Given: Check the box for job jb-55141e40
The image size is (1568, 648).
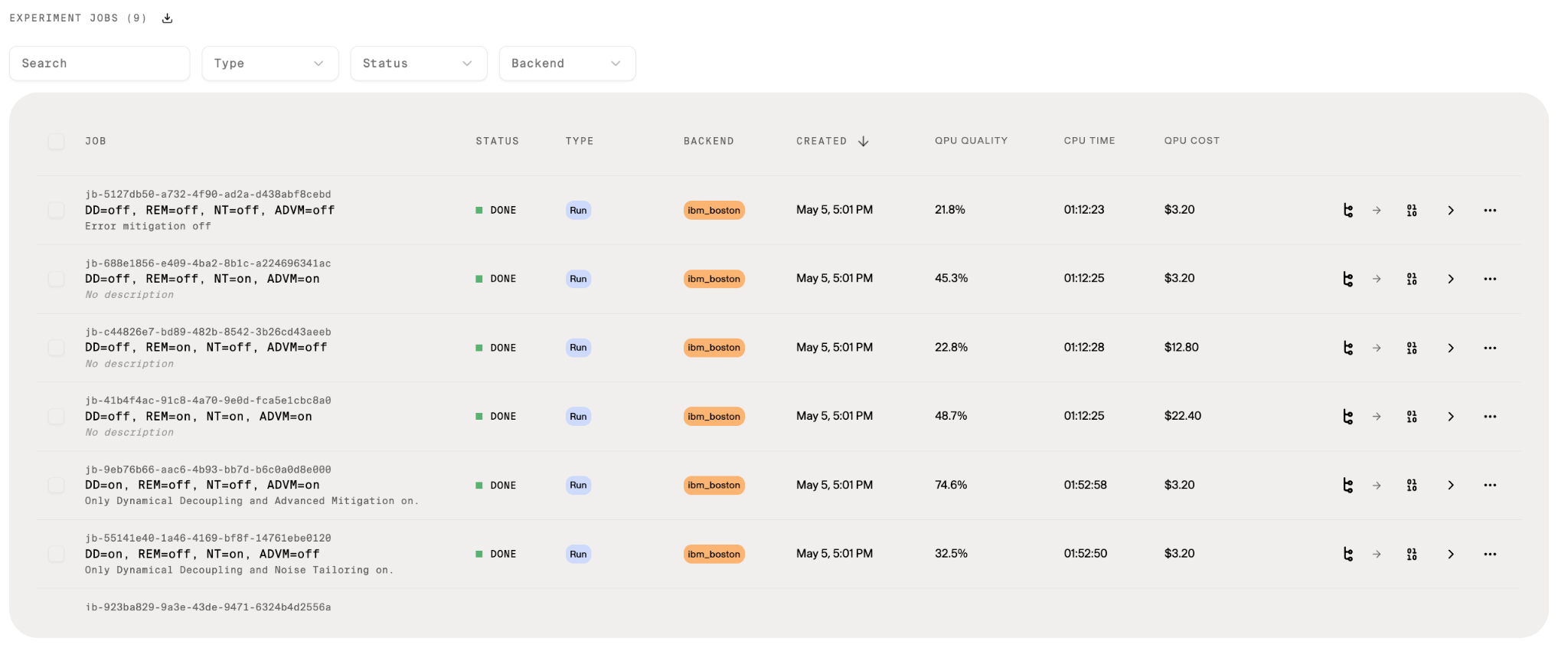Looking at the screenshot, I should (56, 555).
